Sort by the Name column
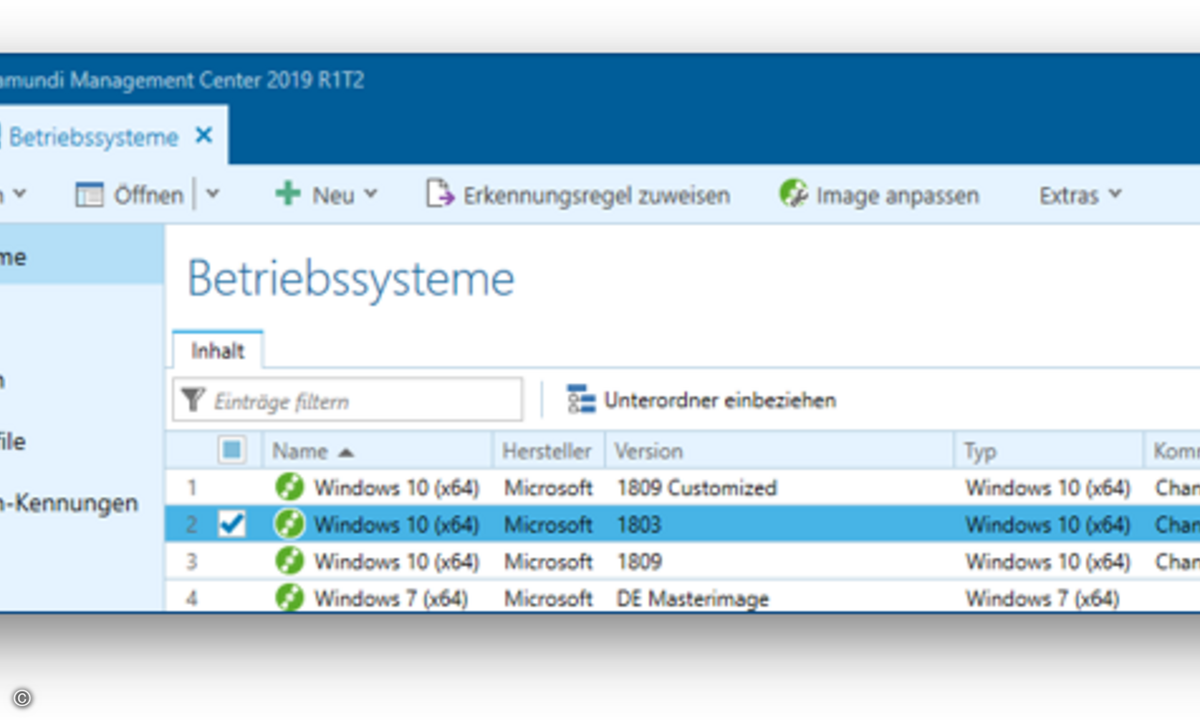 300,451
